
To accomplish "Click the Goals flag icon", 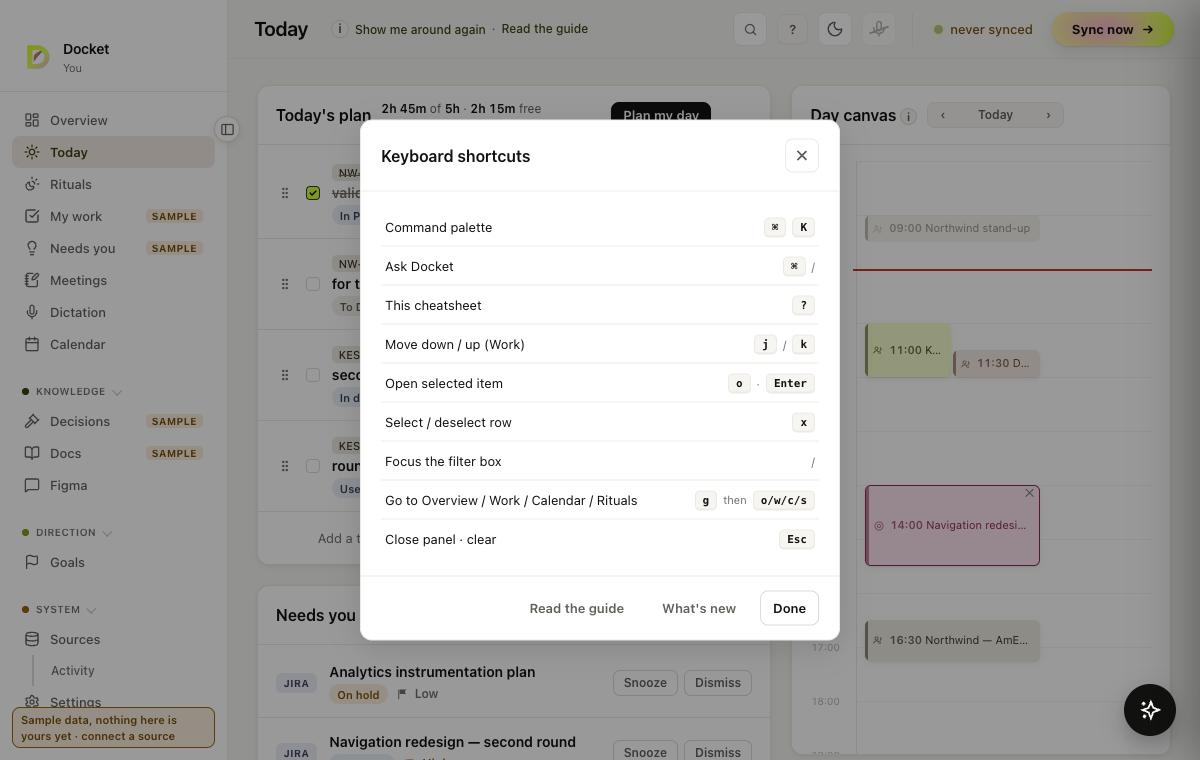I will click(32, 562).
